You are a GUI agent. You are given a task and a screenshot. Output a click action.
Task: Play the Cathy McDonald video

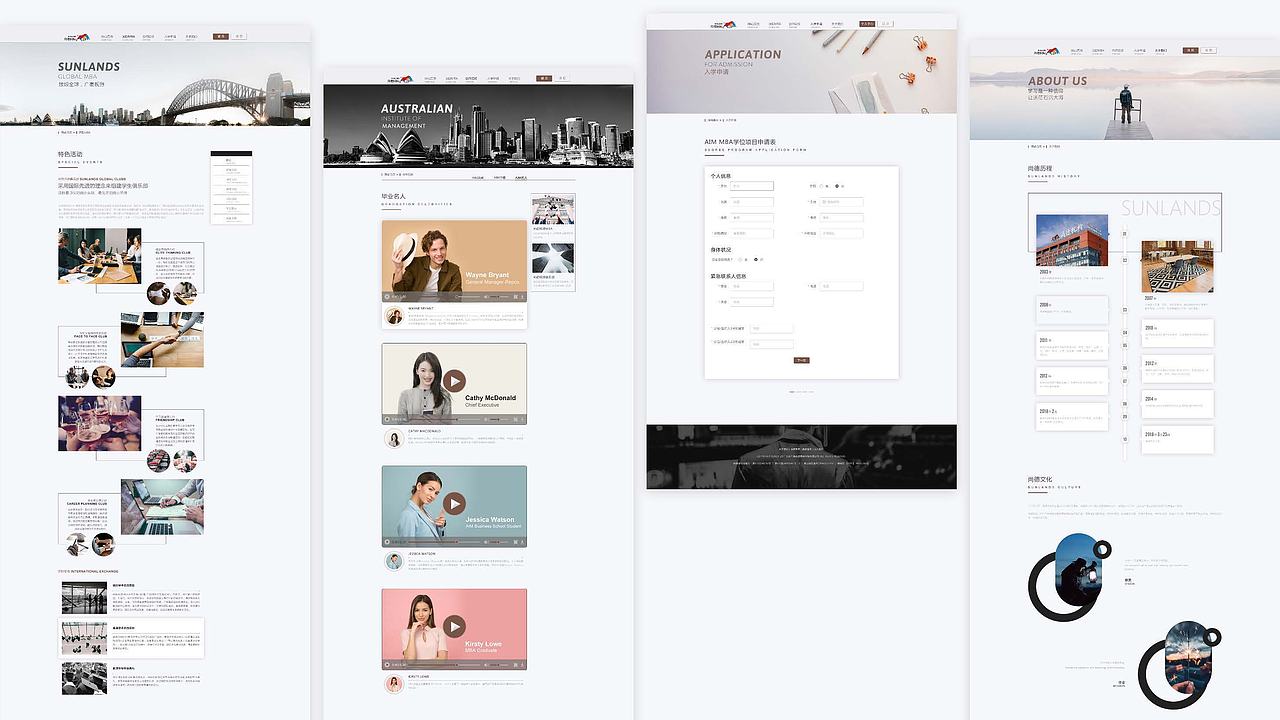click(x=454, y=381)
